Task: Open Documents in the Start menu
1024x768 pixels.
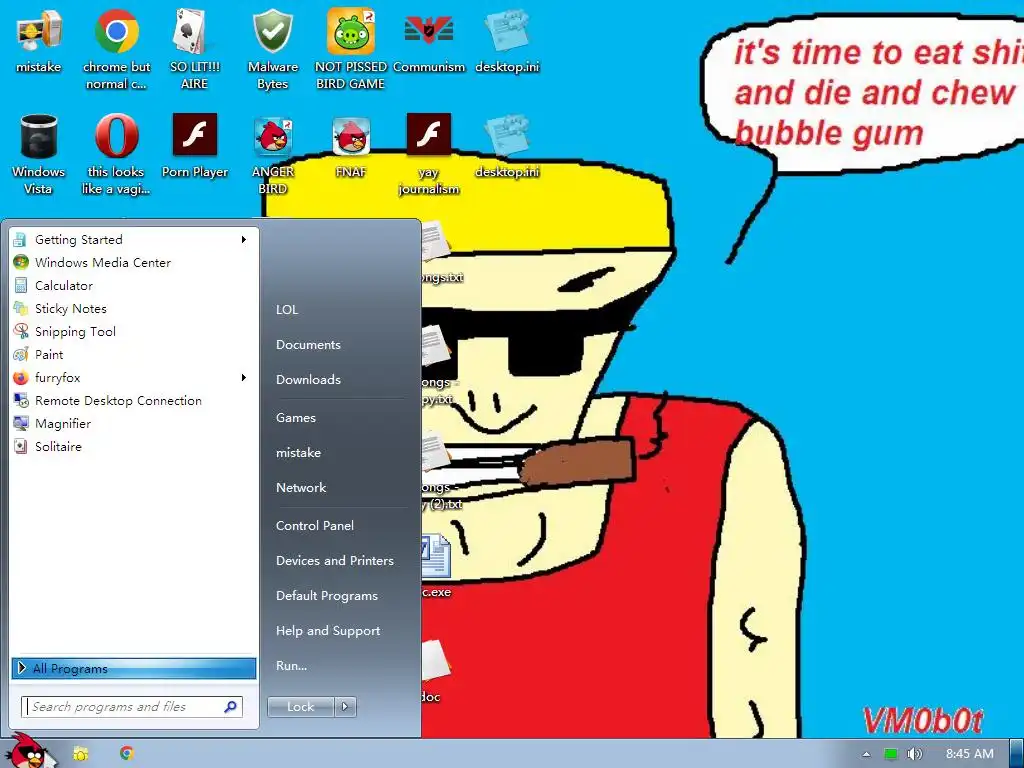Action: 308,345
